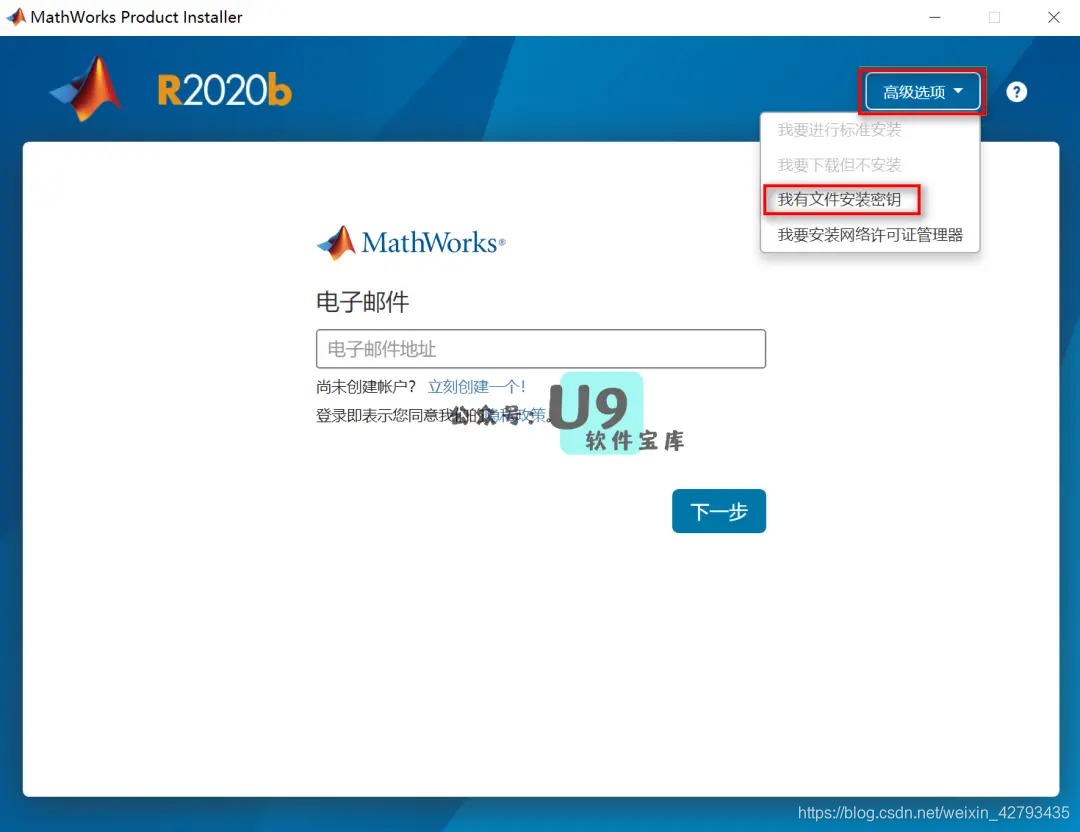This screenshot has height=832, width=1080.
Task: Open the 立刻创建一个! account creation link
Action: (x=477, y=386)
